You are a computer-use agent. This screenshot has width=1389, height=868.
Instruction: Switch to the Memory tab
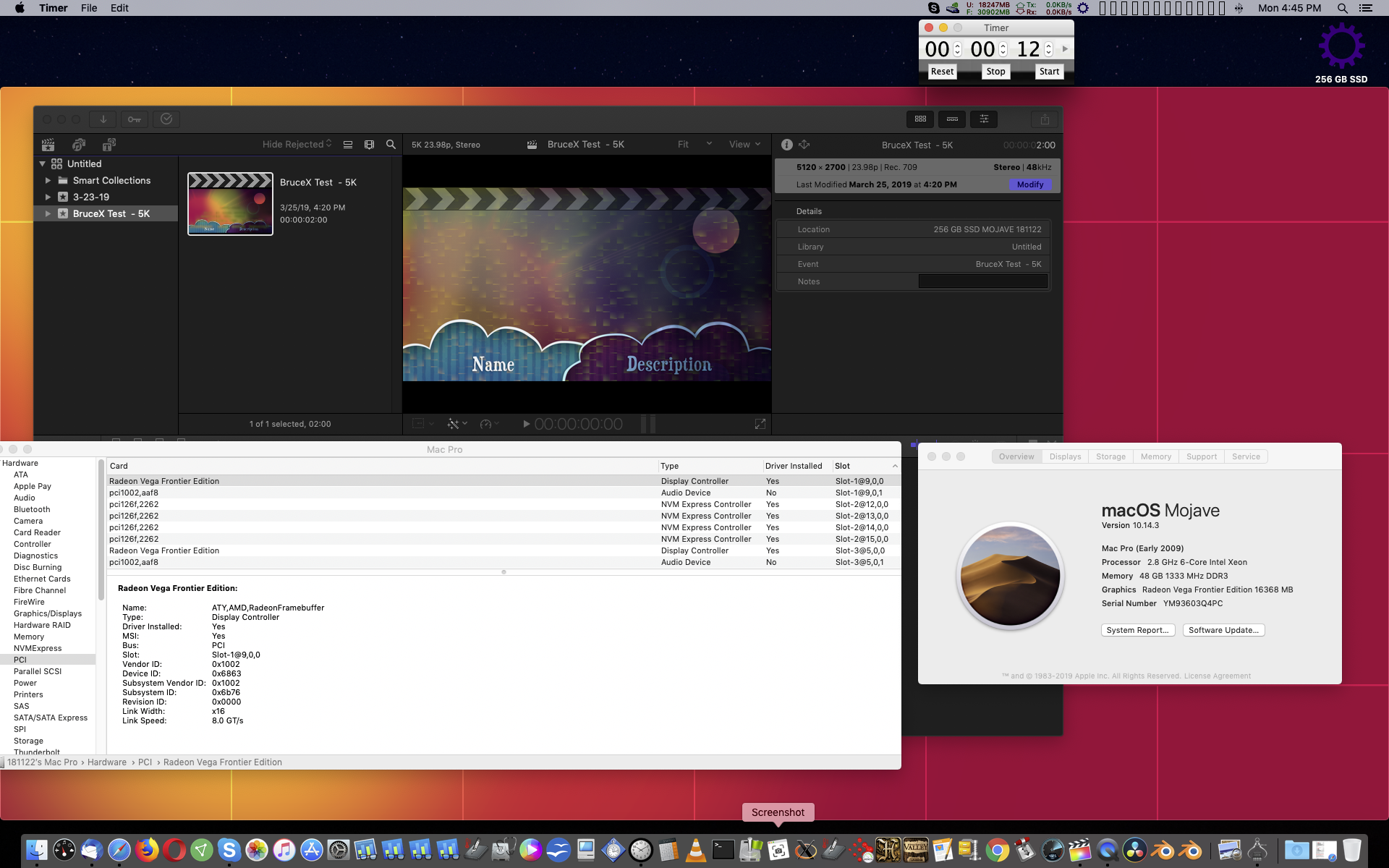(x=1156, y=456)
